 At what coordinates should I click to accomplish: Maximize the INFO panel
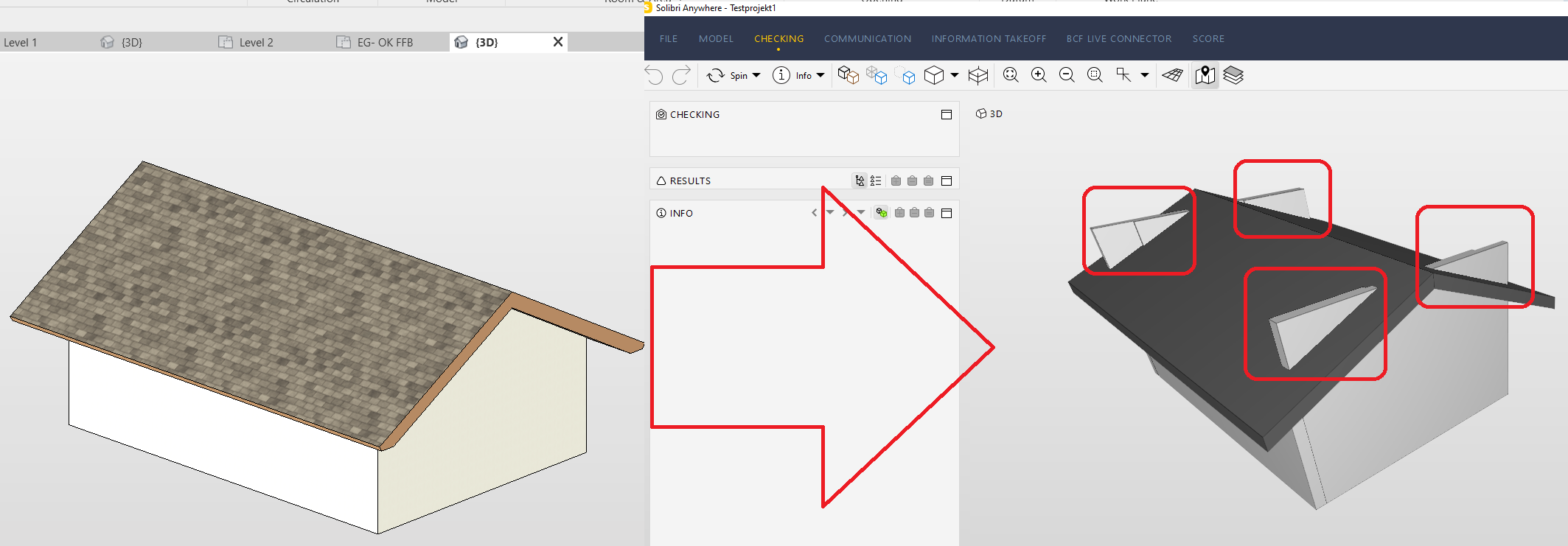(947, 213)
